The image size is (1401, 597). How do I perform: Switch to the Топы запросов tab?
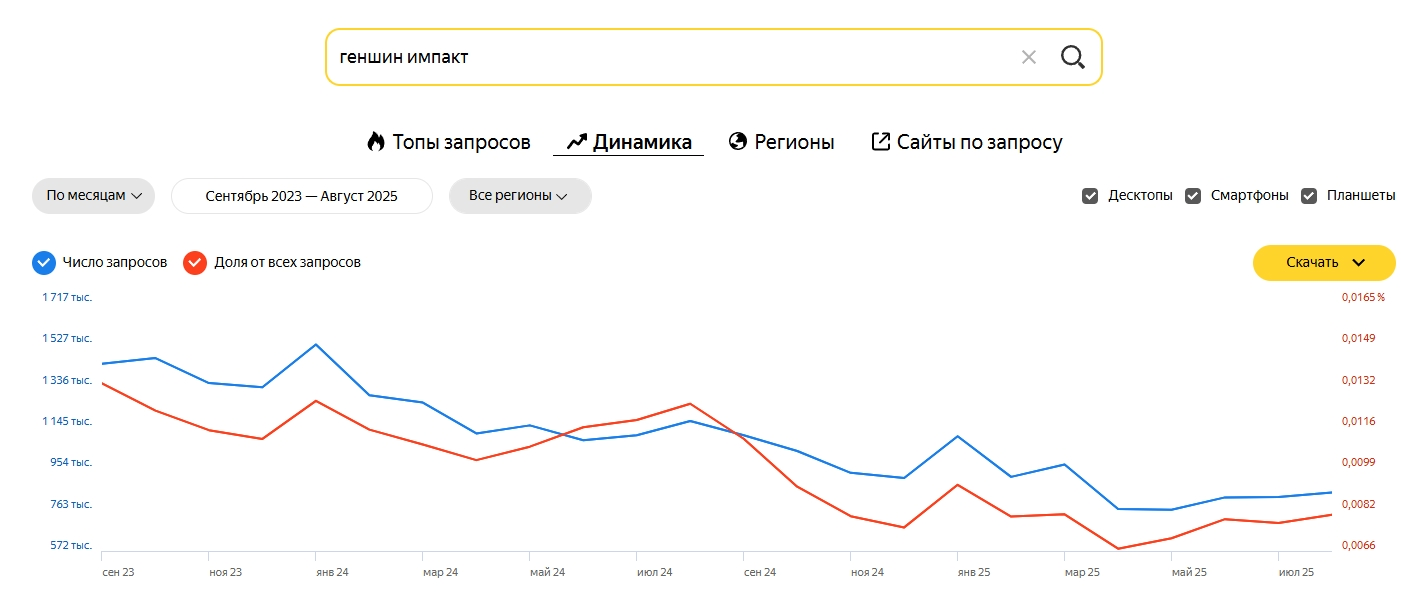tap(460, 142)
